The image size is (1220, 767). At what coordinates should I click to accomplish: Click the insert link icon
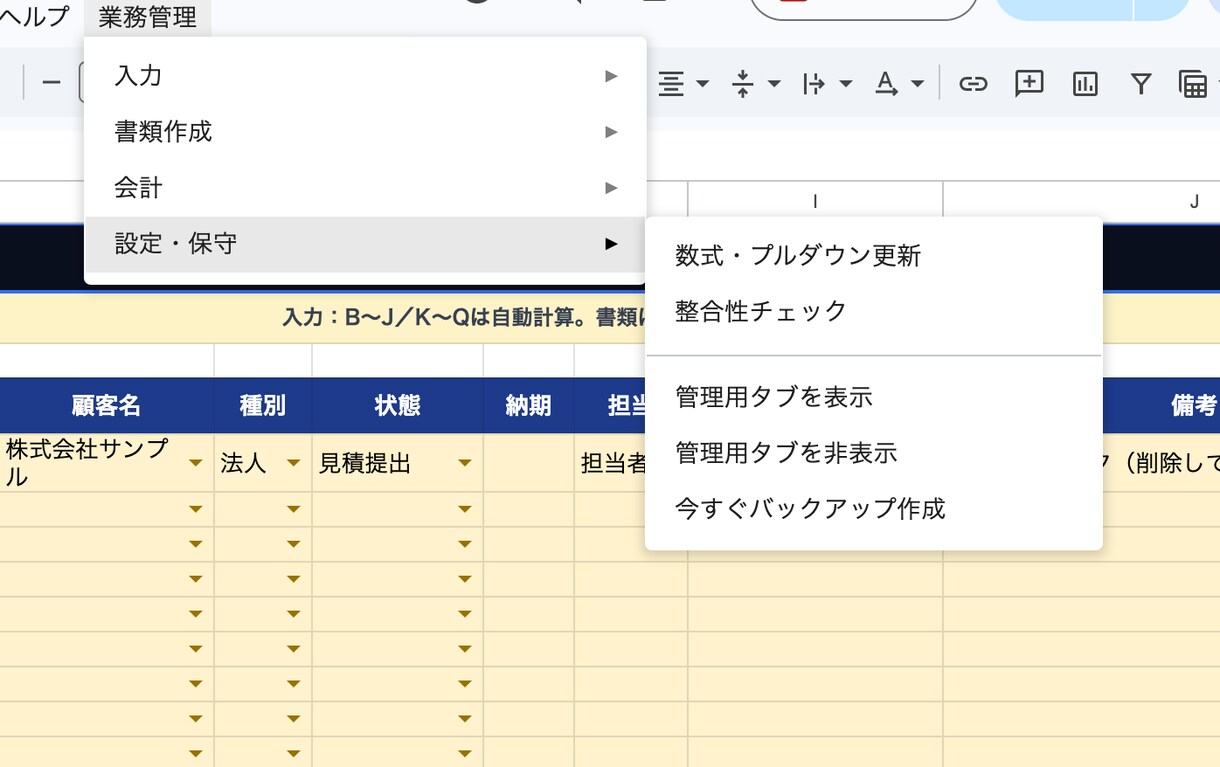pyautogui.click(x=973, y=84)
